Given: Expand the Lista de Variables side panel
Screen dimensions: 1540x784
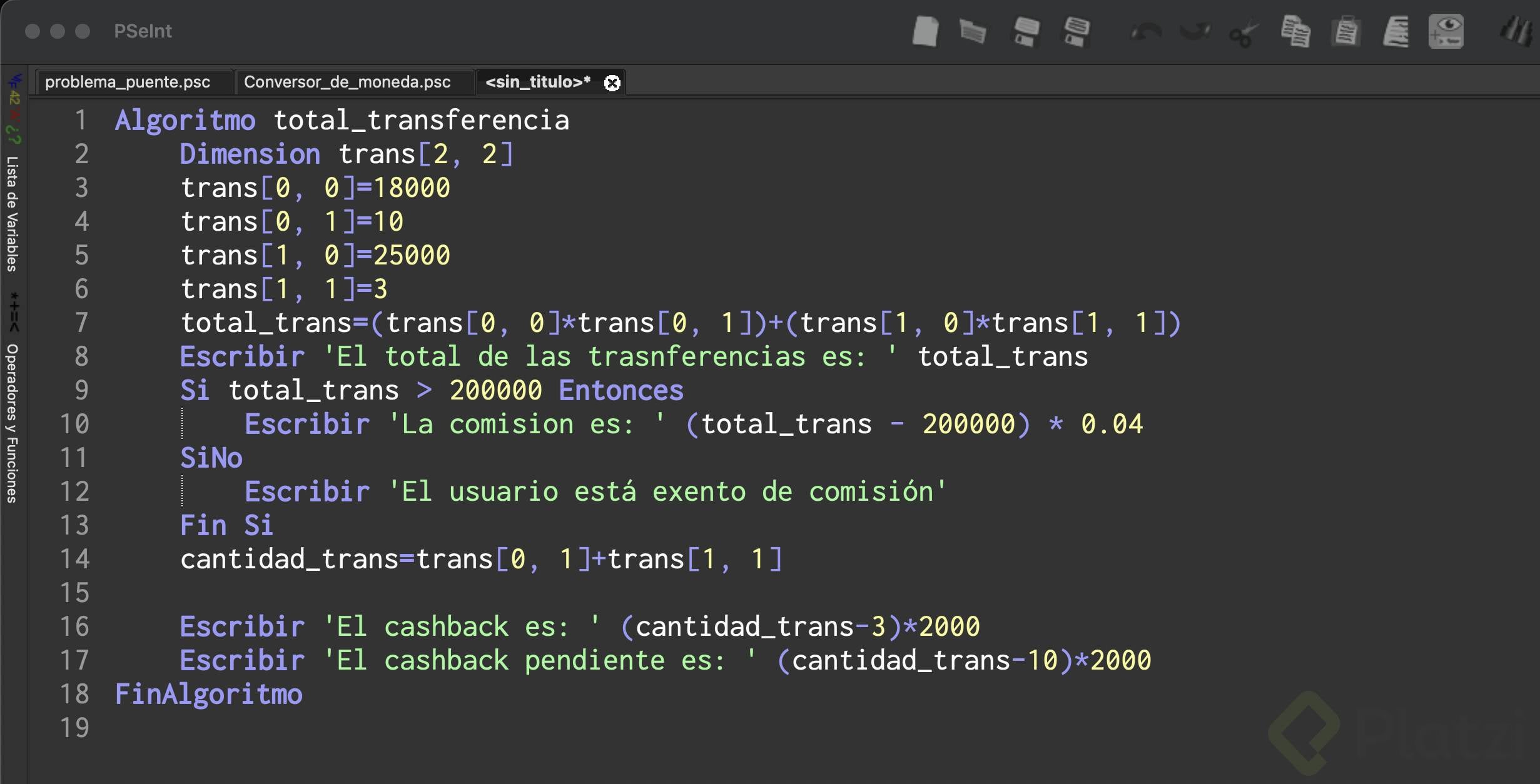Looking at the screenshot, I should (12, 214).
